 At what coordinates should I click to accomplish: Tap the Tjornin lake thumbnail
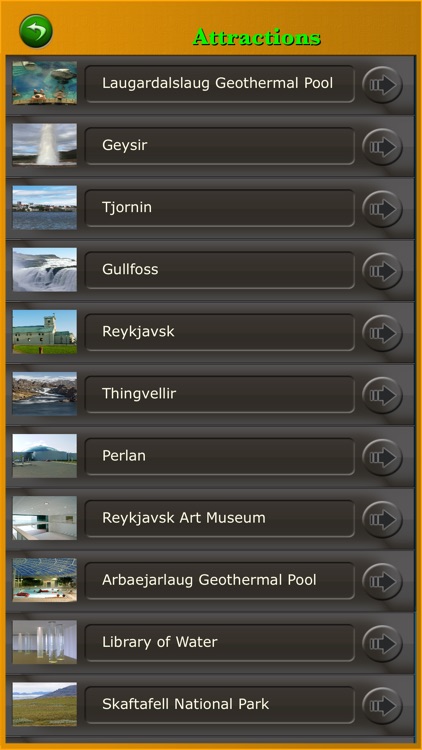coord(44,207)
